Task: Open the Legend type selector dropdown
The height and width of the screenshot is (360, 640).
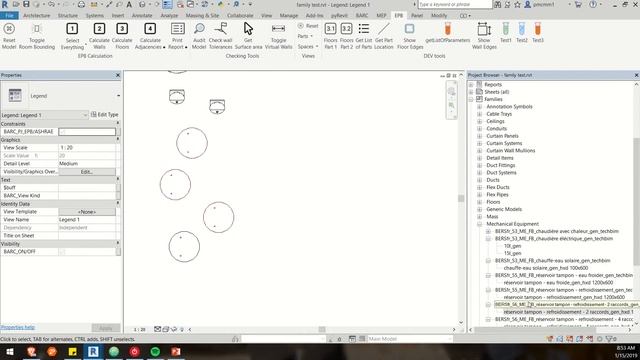Action: (118, 96)
